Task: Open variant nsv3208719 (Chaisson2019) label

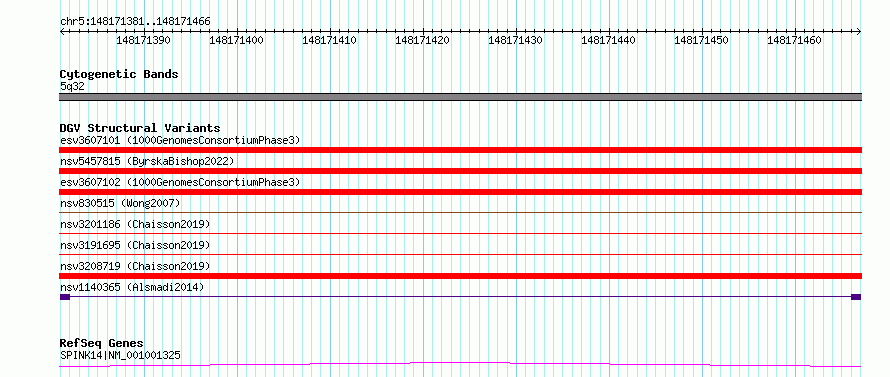Action: click(135, 266)
